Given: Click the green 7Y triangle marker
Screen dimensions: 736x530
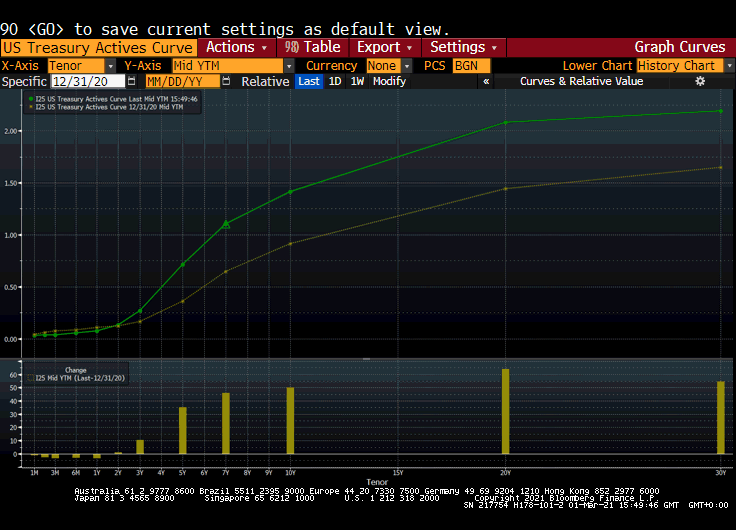Looking at the screenshot, I should (226, 224).
